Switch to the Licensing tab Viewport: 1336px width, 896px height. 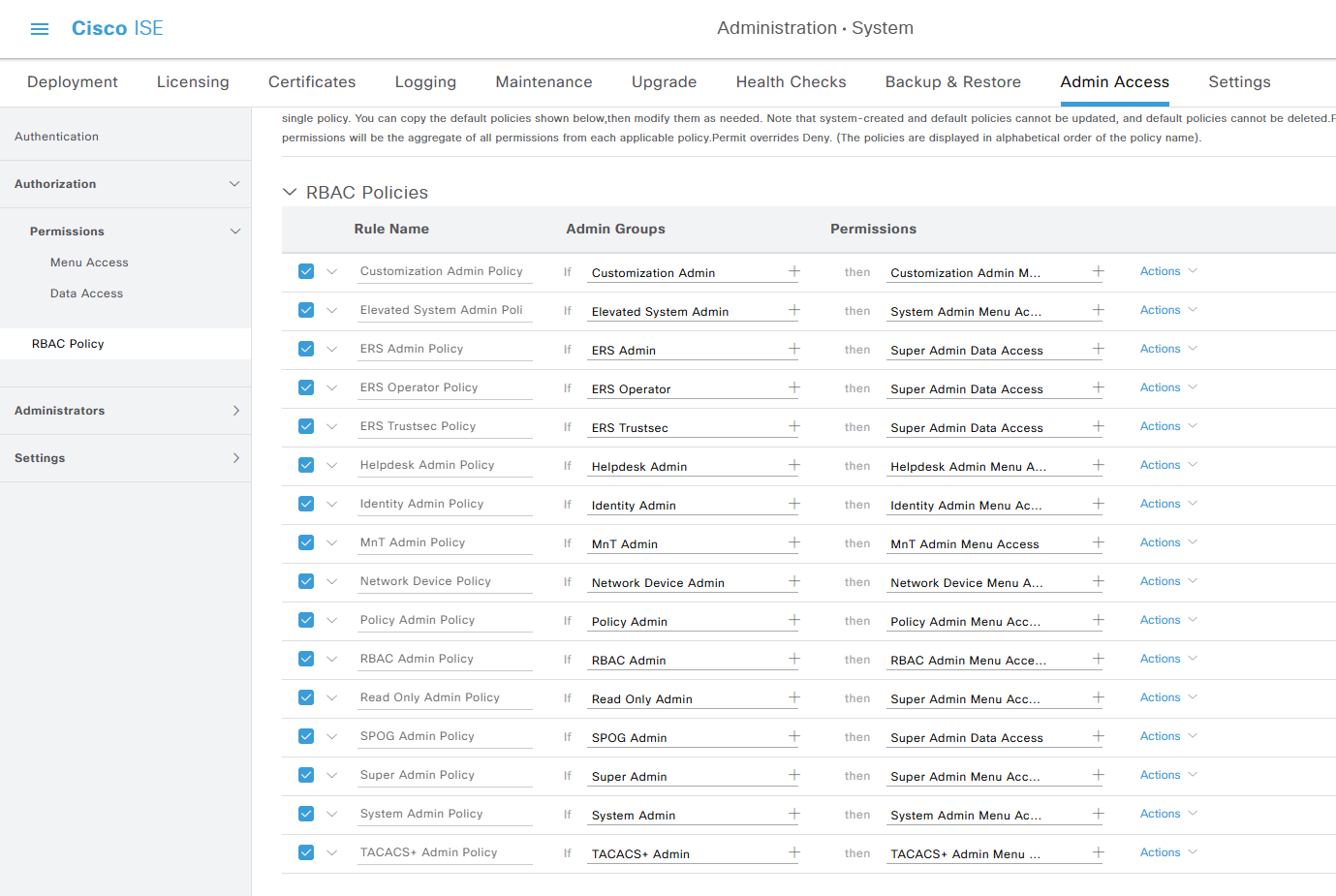click(x=193, y=82)
